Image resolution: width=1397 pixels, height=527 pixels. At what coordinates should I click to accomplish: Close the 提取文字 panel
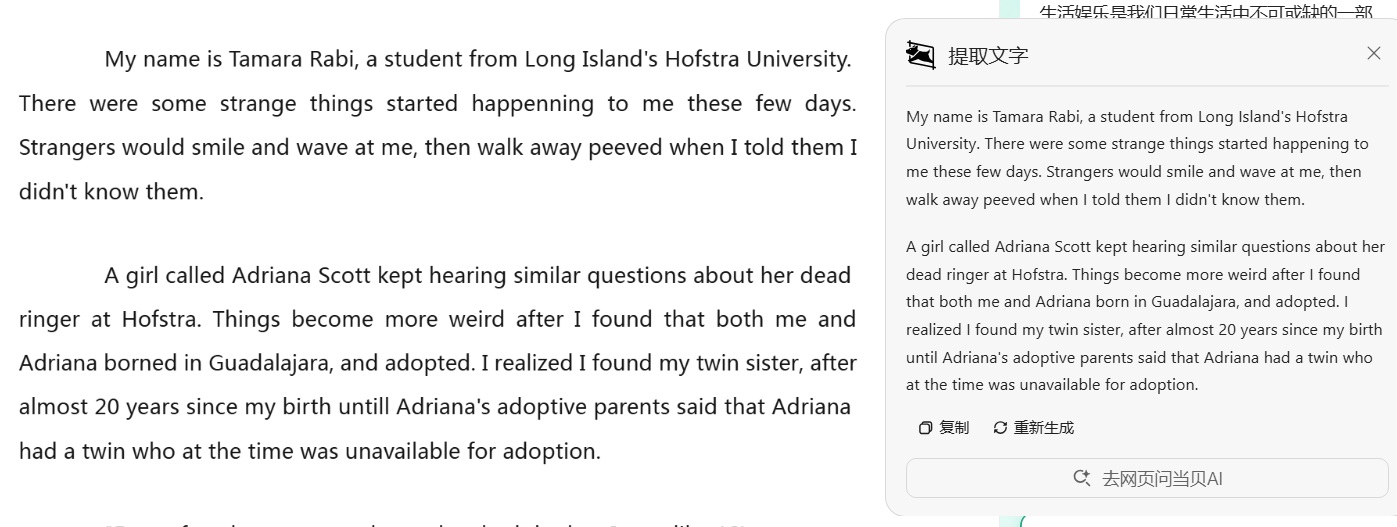(x=1373, y=53)
